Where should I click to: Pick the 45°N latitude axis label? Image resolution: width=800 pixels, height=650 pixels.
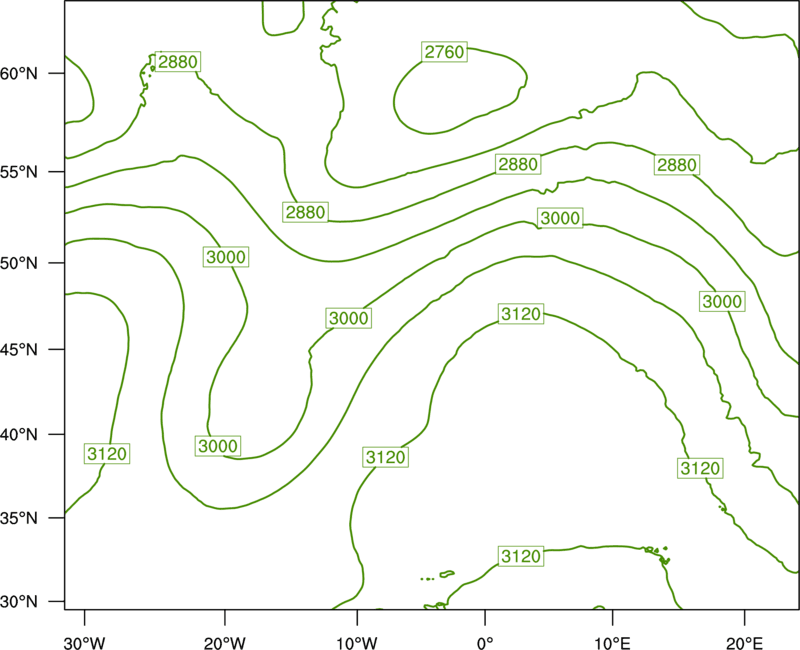click(x=19, y=349)
